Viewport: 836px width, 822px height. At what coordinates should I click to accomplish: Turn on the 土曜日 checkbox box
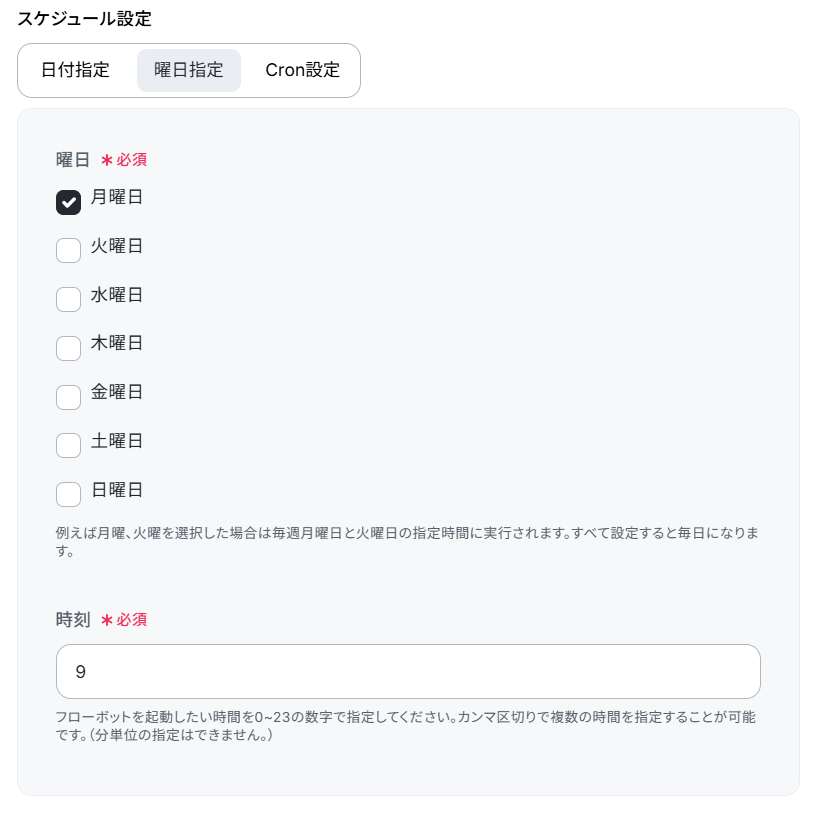(68, 446)
